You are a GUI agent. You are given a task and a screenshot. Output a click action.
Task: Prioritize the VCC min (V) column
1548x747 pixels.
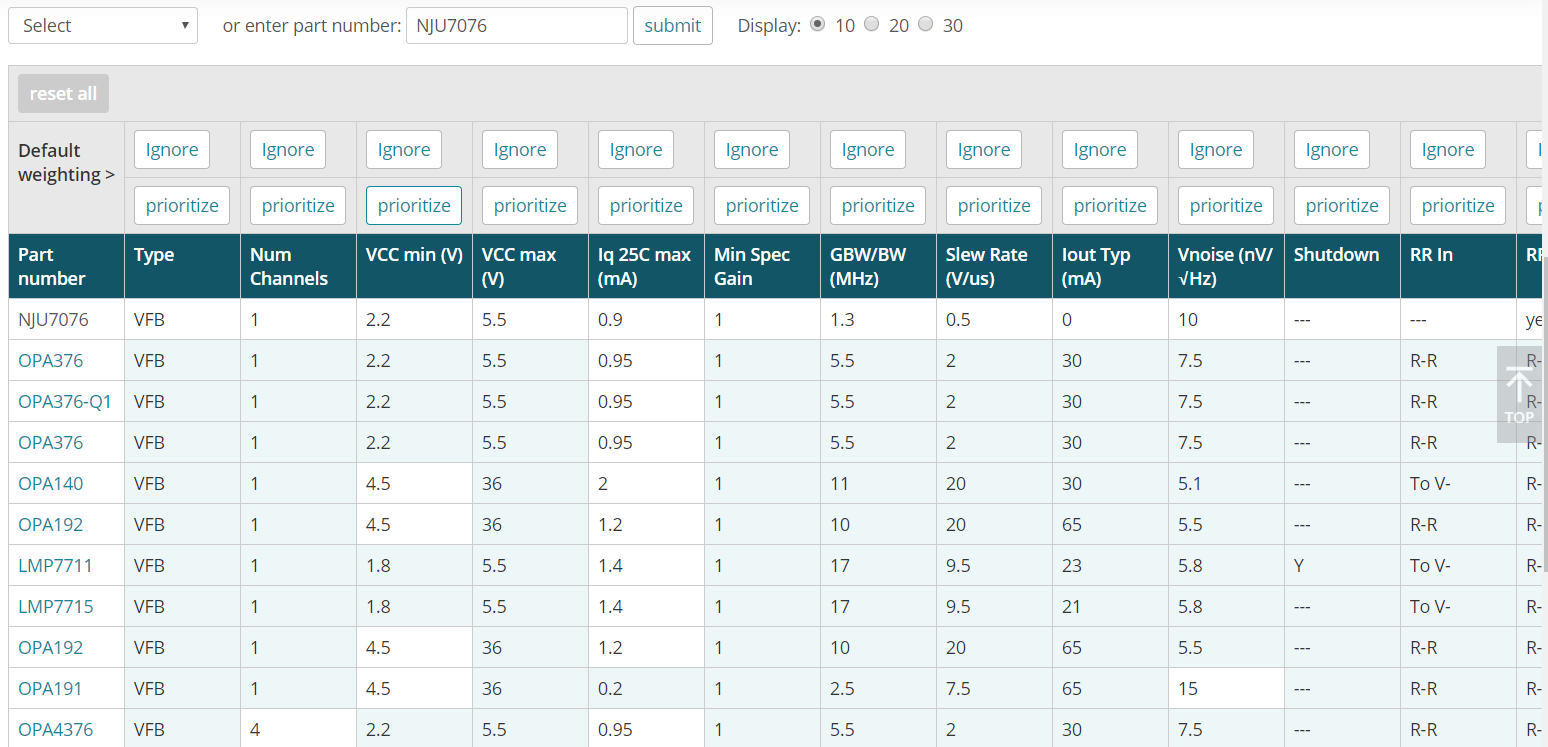point(414,206)
